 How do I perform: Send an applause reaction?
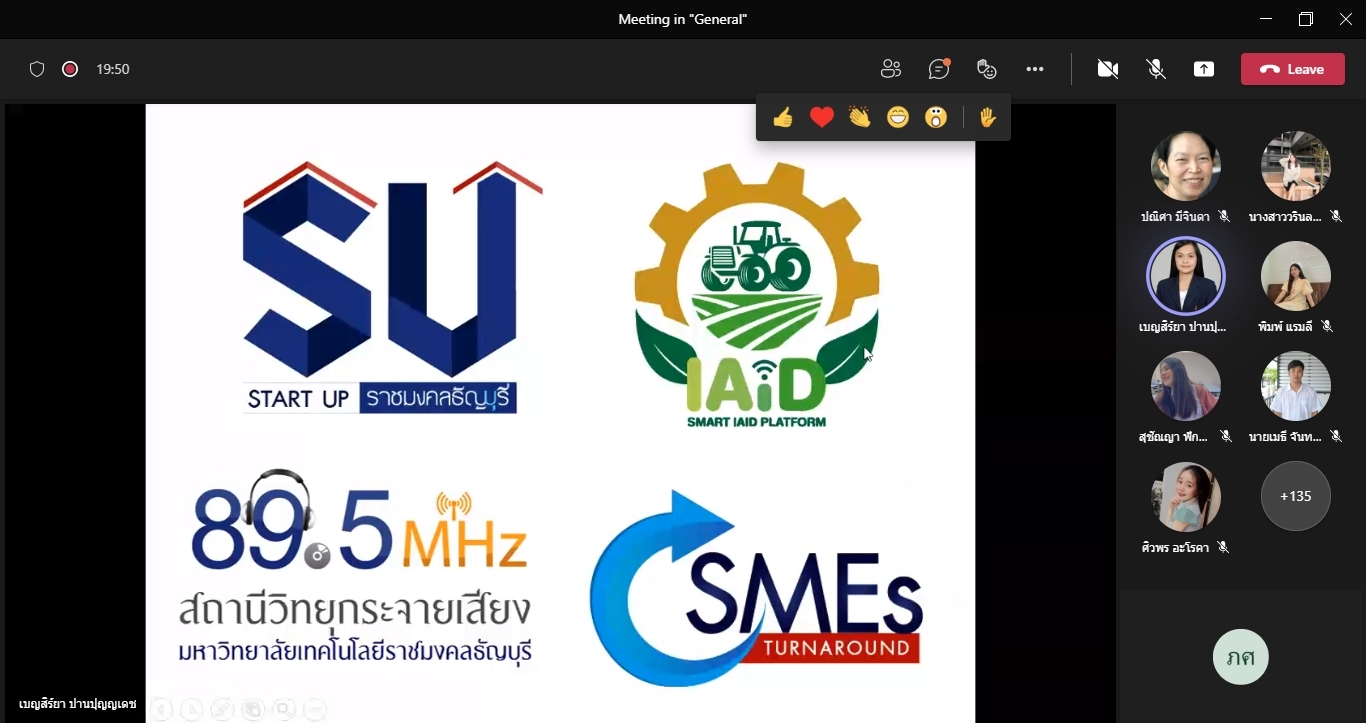860,118
